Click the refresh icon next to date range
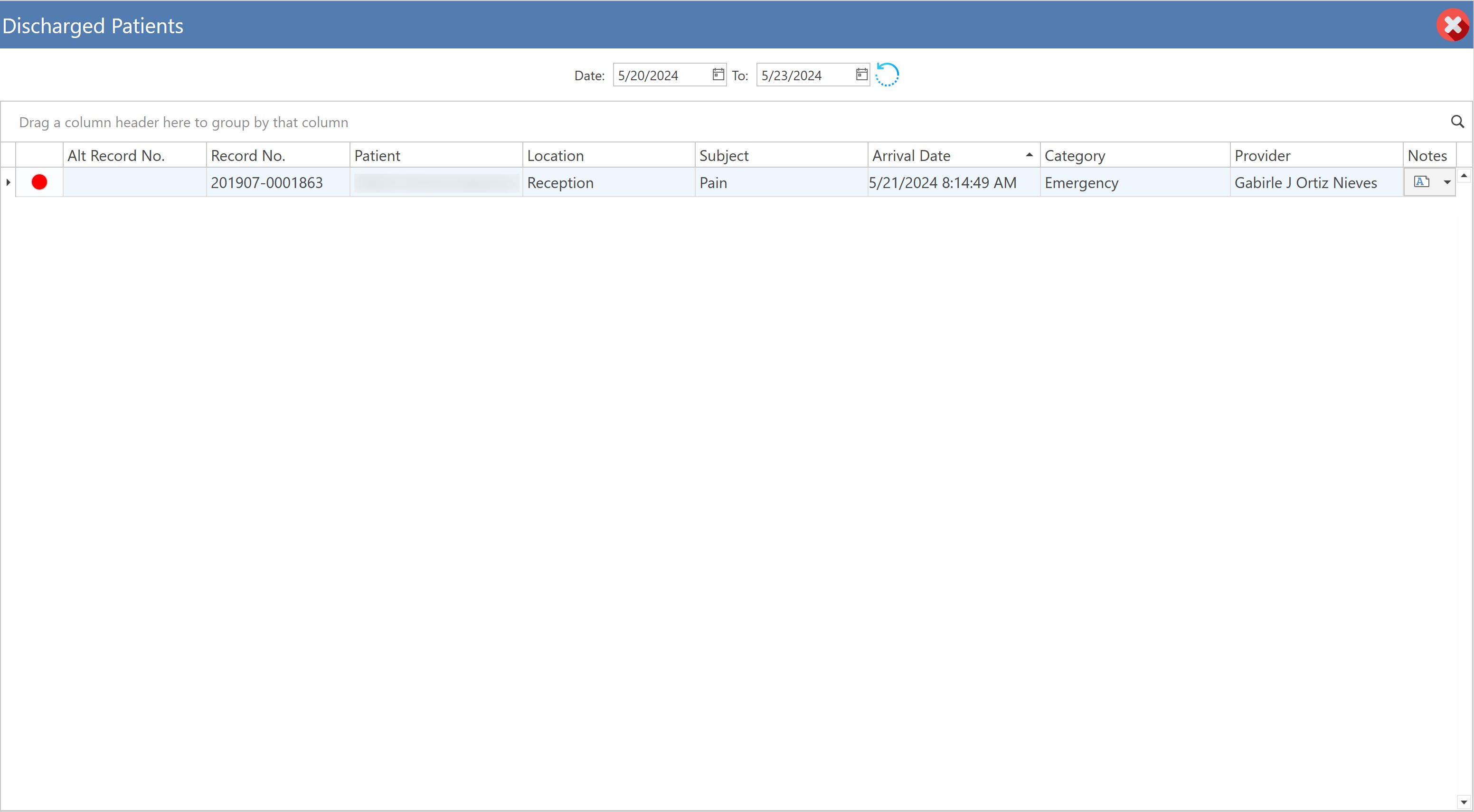This screenshot has height=812, width=1474. tap(887, 75)
